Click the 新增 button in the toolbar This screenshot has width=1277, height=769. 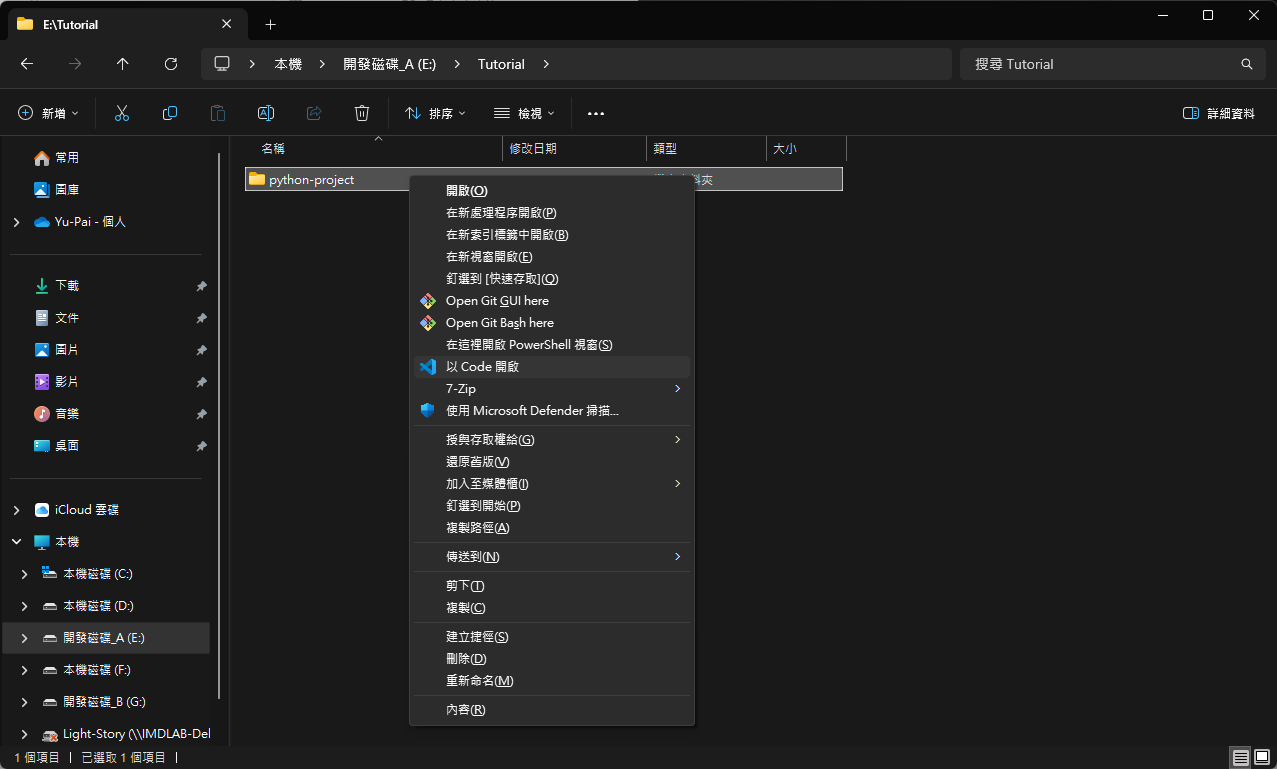click(47, 113)
